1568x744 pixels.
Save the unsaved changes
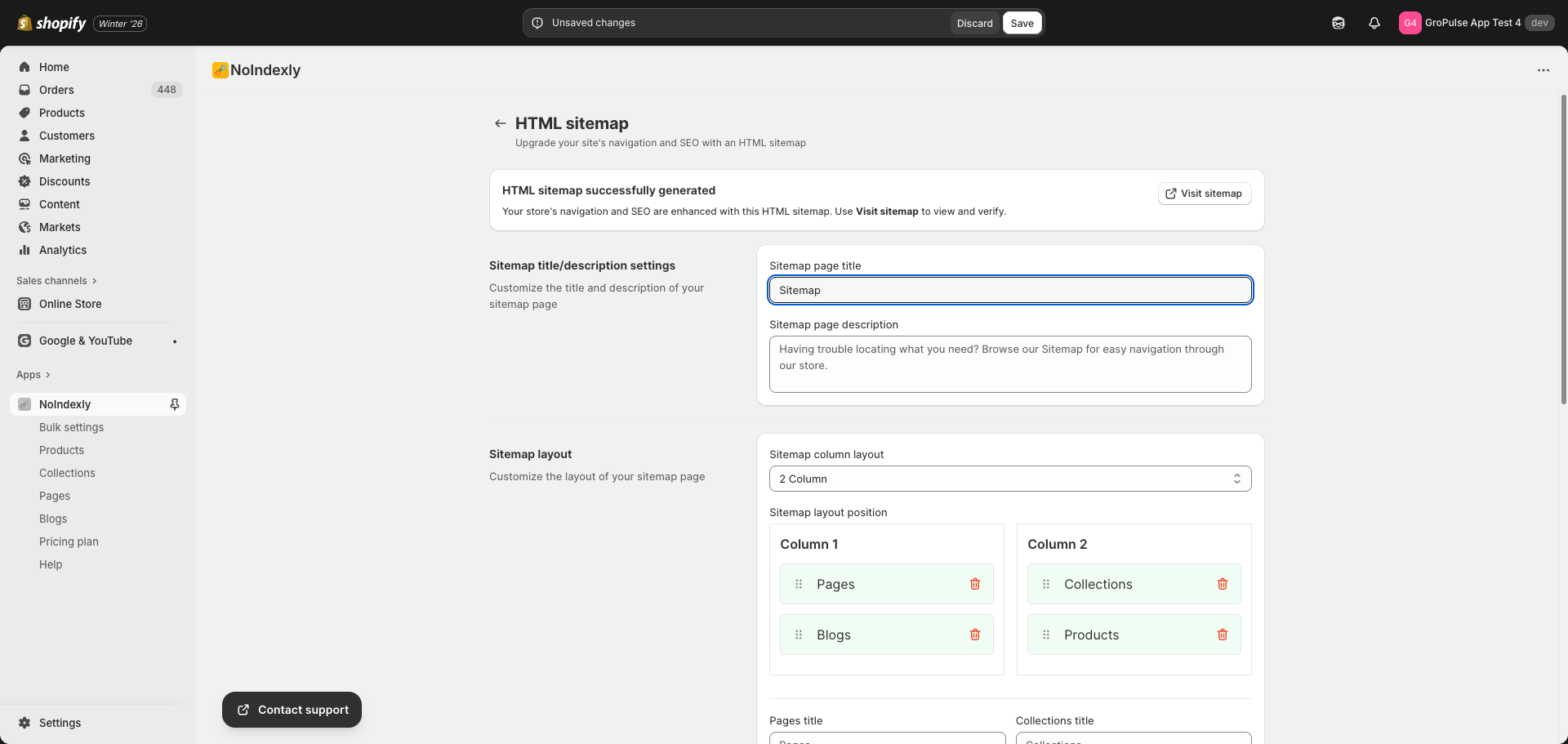1022,23
